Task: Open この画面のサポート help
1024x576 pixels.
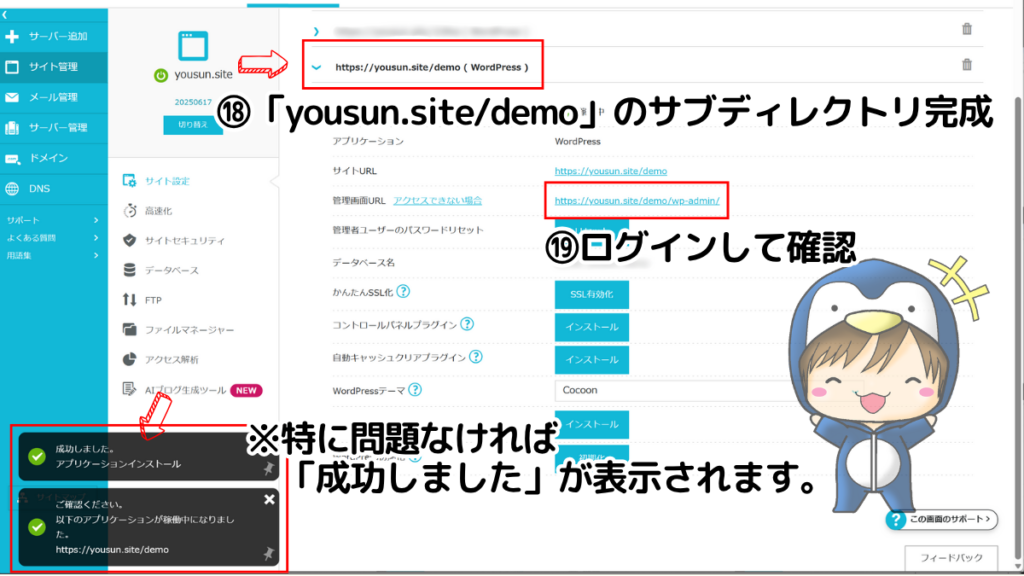Action: 942,520
